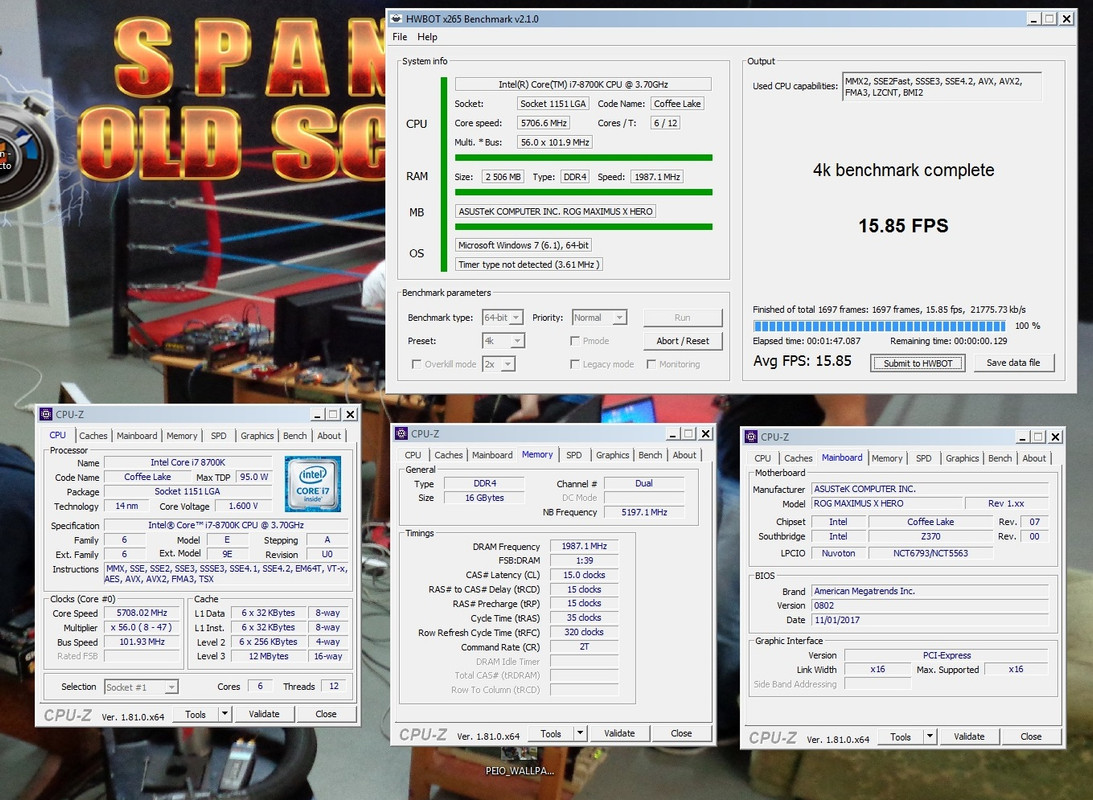Click the Abort / Reset button
Screen dimensions: 1093x800
click(682, 341)
